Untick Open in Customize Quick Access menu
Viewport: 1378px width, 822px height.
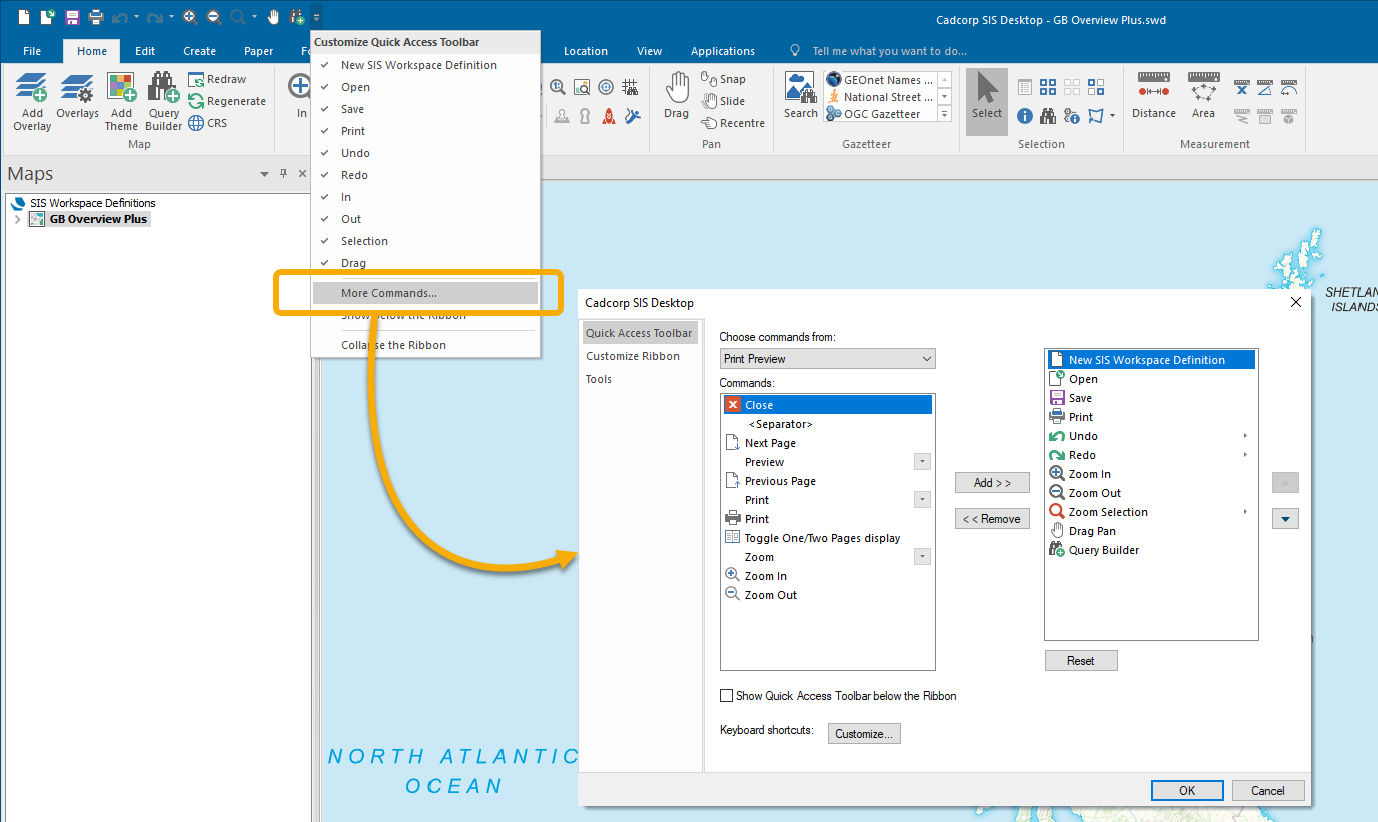click(x=426, y=87)
